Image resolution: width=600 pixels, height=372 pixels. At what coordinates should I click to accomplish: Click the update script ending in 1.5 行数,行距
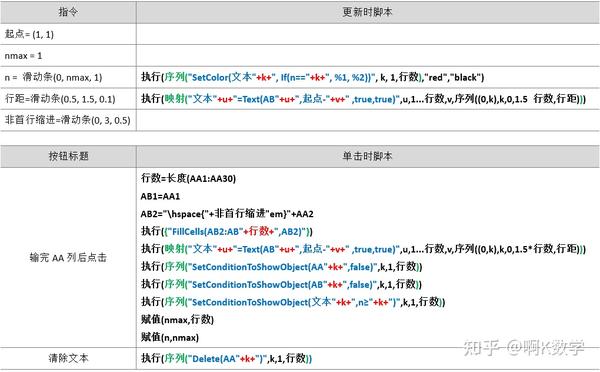tap(363, 99)
